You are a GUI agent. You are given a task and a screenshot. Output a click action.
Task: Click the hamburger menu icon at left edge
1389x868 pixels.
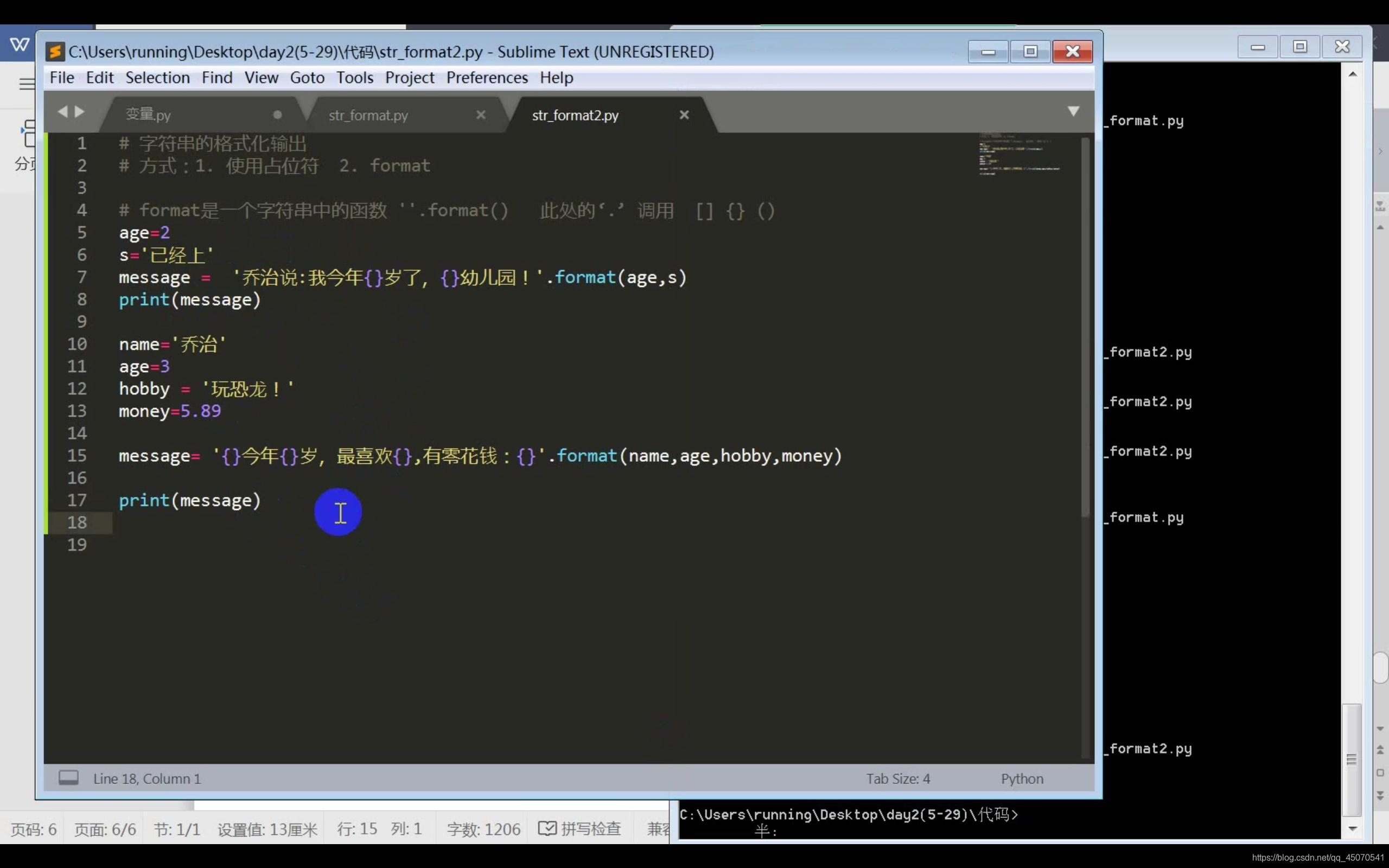27,85
